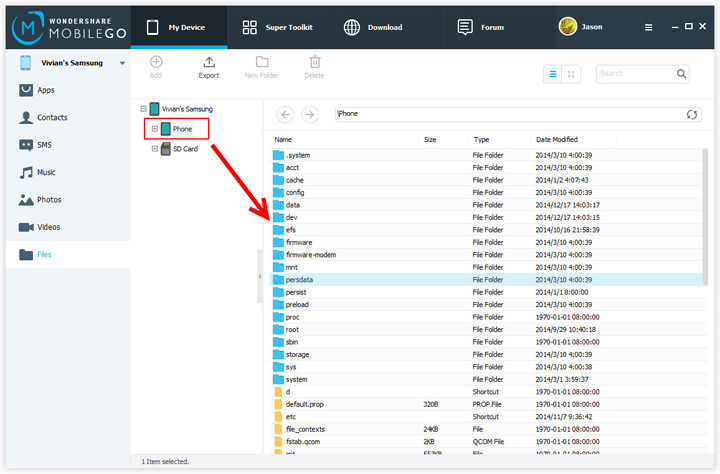Image resolution: width=720 pixels, height=474 pixels.
Task: Open the SMS section
Action: 68,145
